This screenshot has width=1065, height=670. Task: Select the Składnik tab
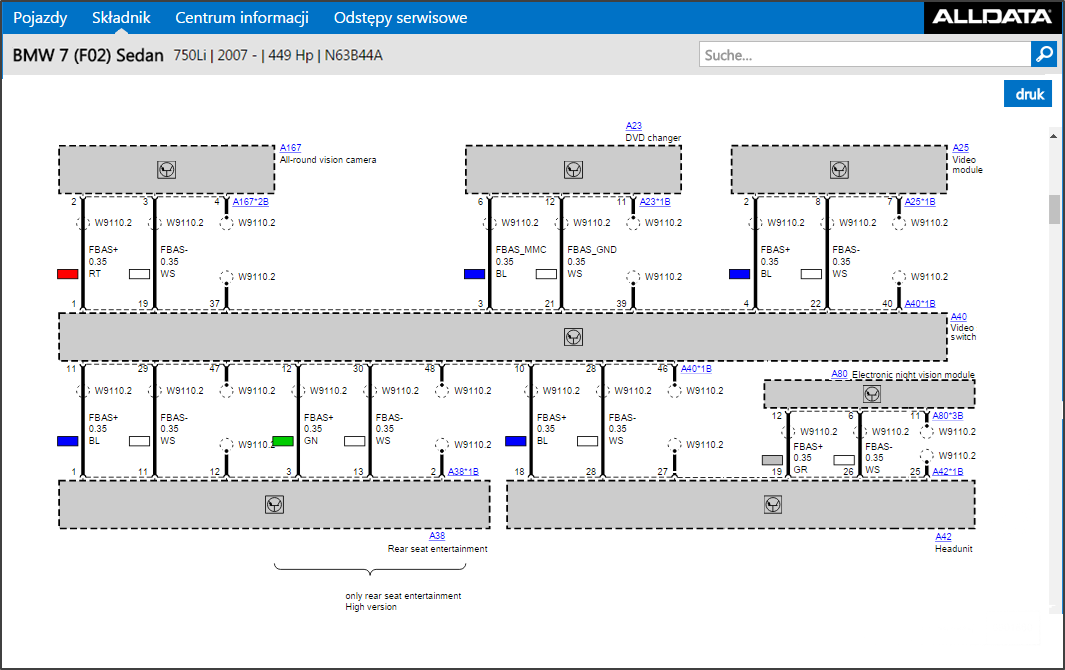(x=121, y=18)
